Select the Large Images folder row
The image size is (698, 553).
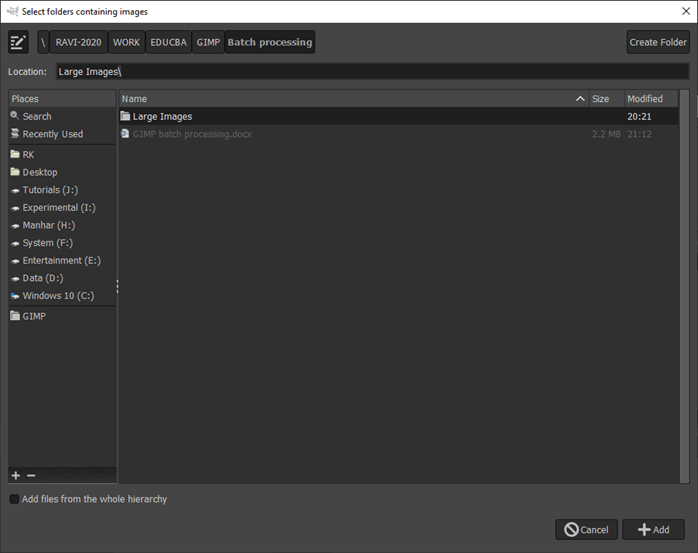pos(398,116)
